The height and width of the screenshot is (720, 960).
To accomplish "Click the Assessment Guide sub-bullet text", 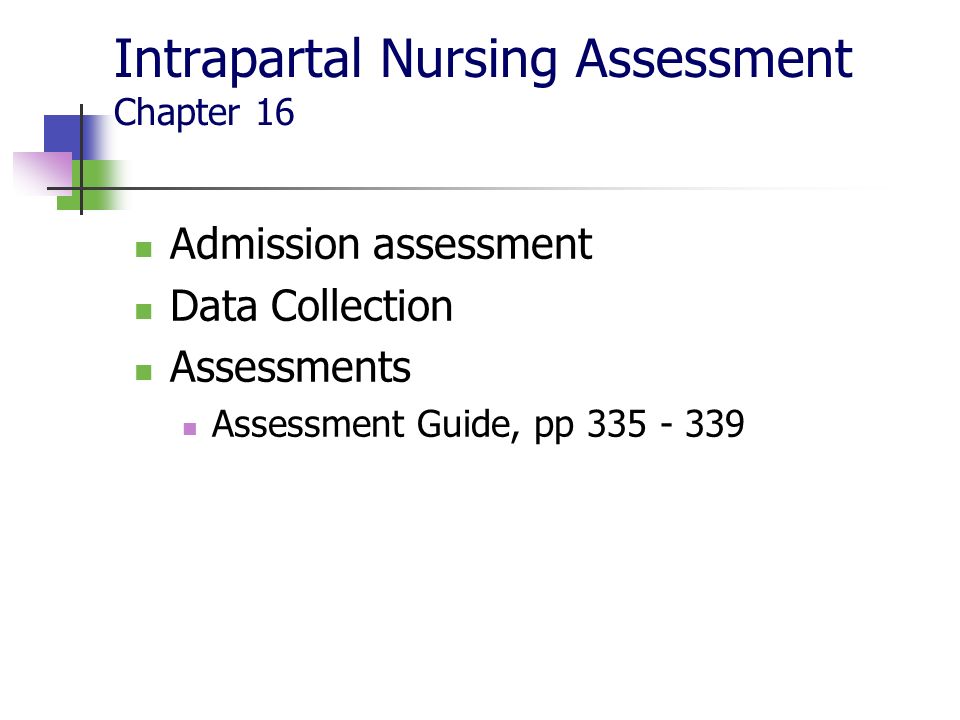I will [366, 424].
